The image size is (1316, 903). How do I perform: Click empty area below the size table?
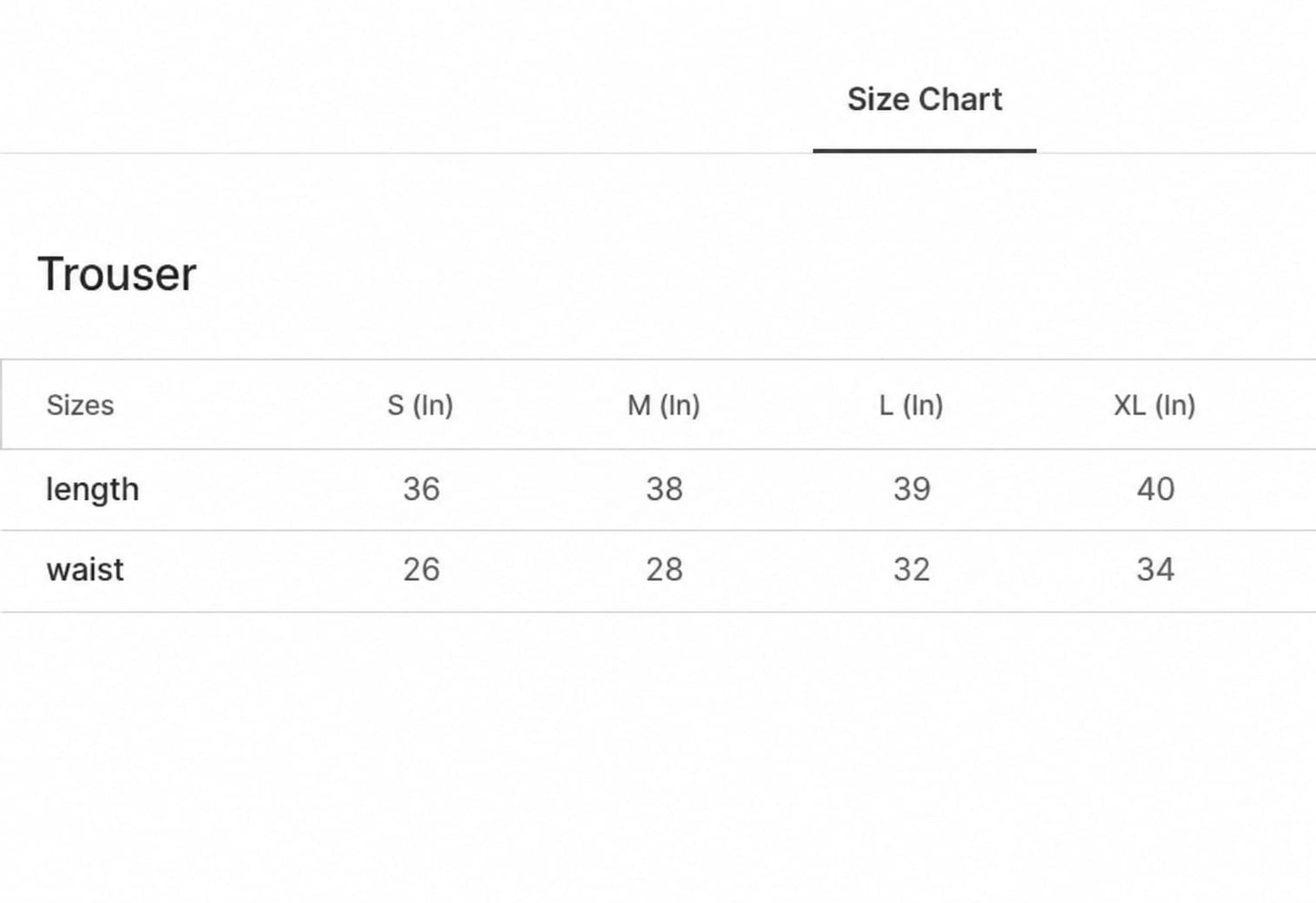point(658,756)
